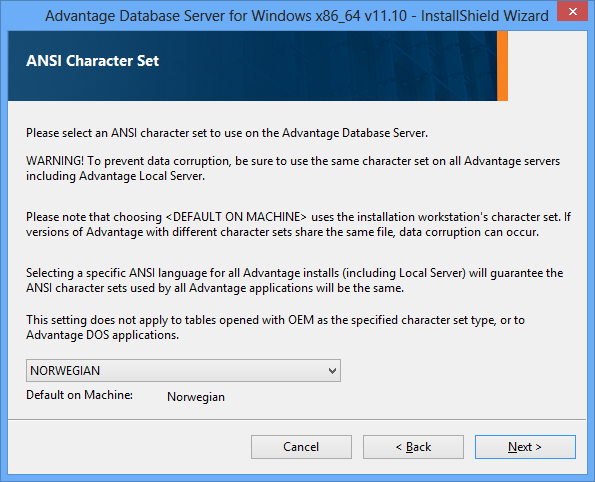Click the 'Selecting a specific ANSI language' paragraph
595x482 pixels.
pyautogui.click(x=294, y=280)
